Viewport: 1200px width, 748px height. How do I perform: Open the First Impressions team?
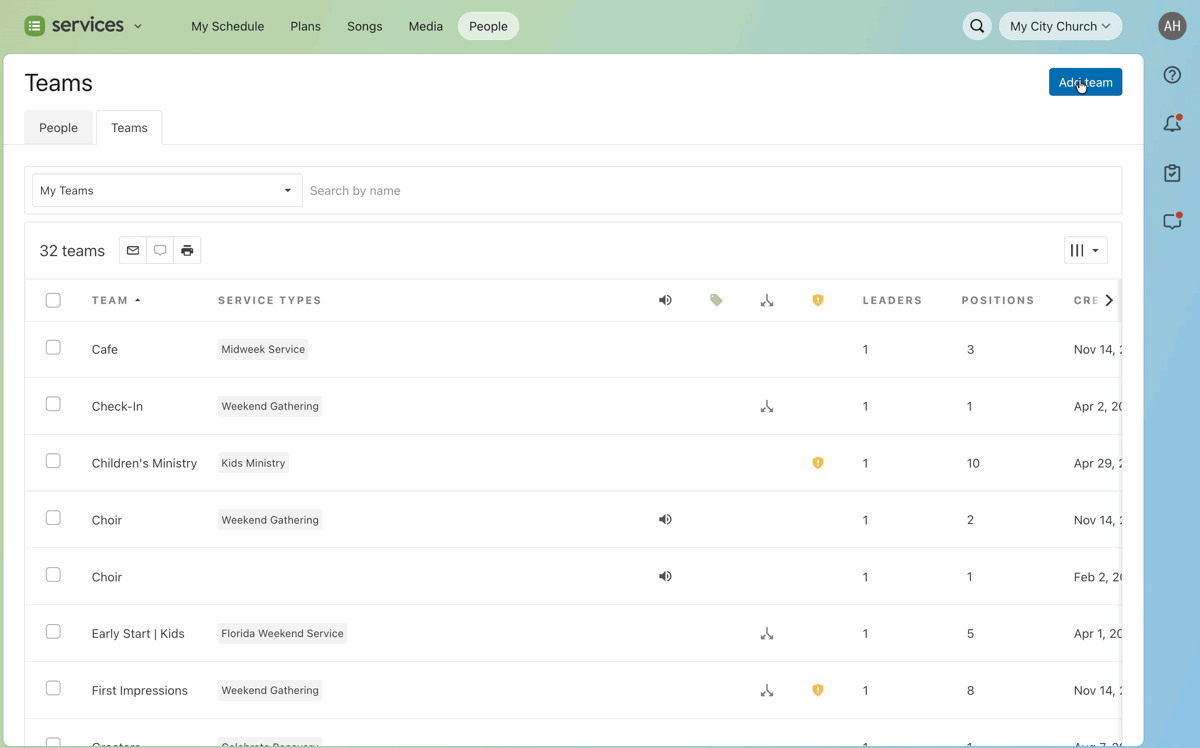click(139, 690)
